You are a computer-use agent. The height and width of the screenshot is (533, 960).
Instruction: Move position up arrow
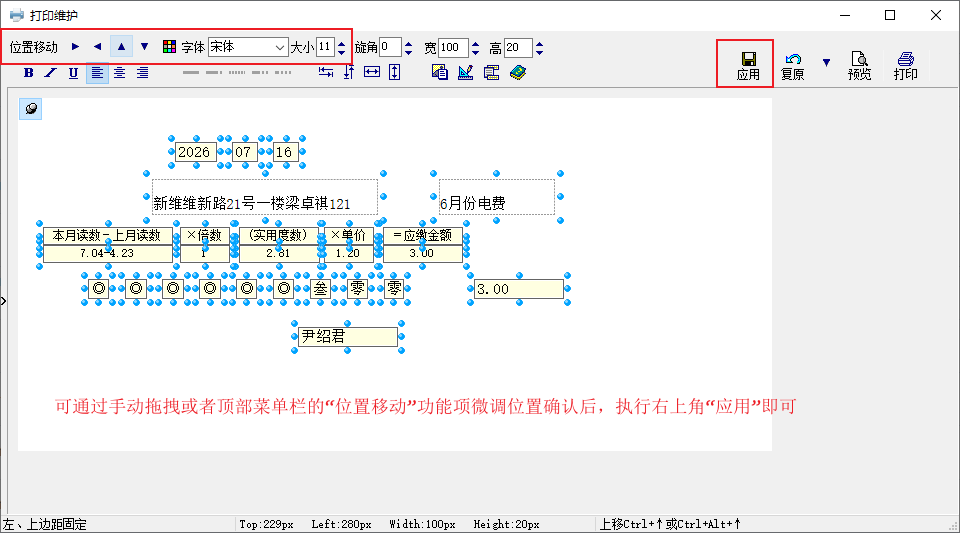(121, 47)
